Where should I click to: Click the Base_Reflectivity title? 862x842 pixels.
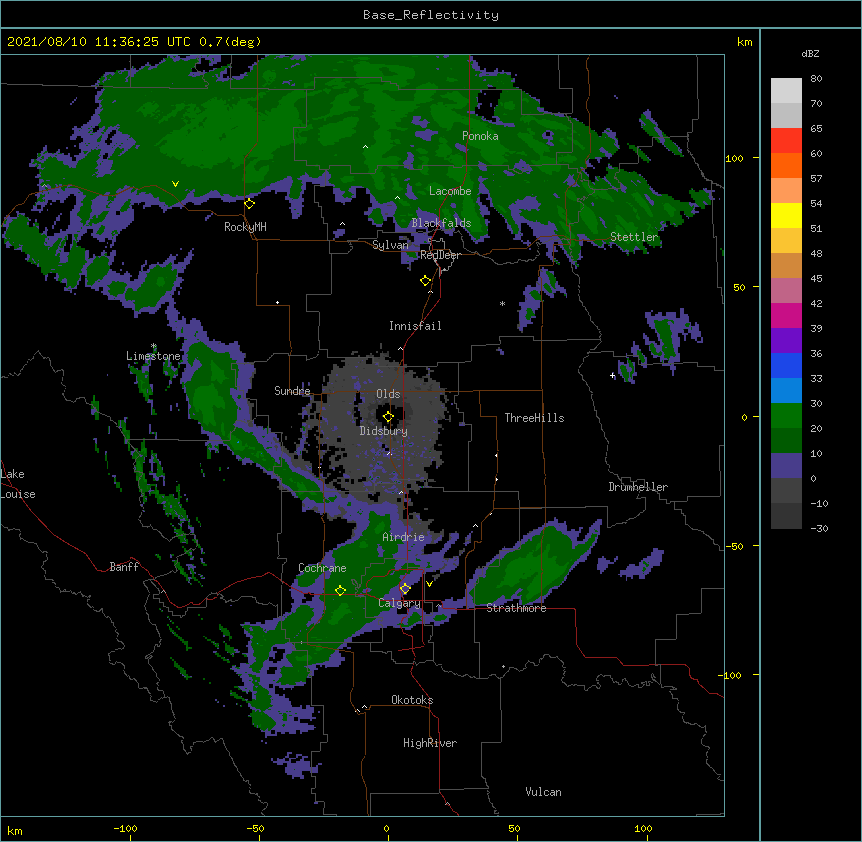[x=431, y=15]
